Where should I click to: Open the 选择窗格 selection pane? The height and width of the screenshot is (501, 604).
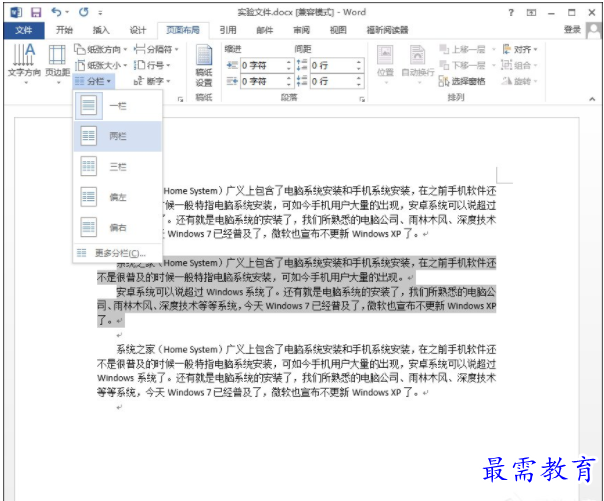pos(462,81)
